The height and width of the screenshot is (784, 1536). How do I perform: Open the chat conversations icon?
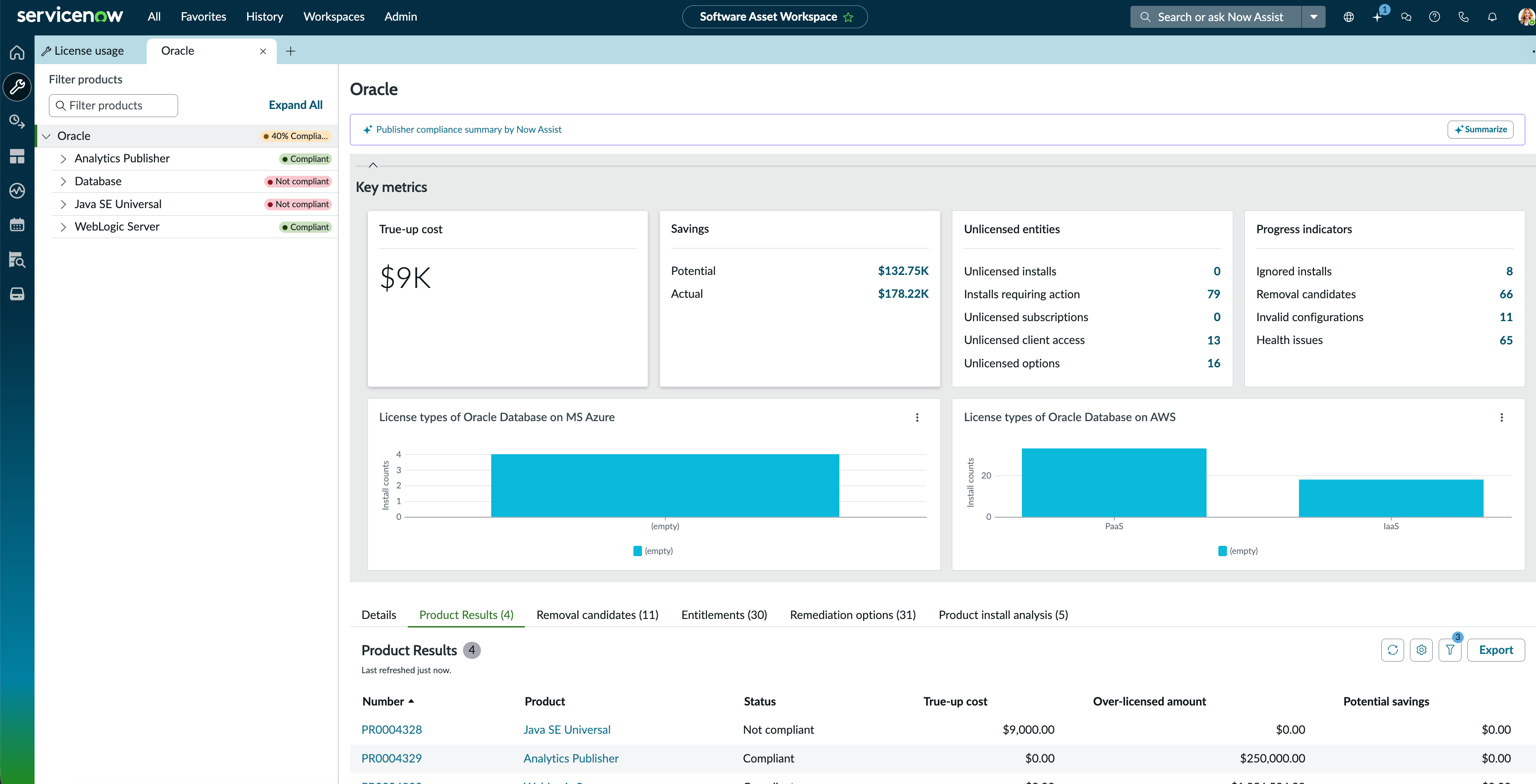click(x=1406, y=17)
